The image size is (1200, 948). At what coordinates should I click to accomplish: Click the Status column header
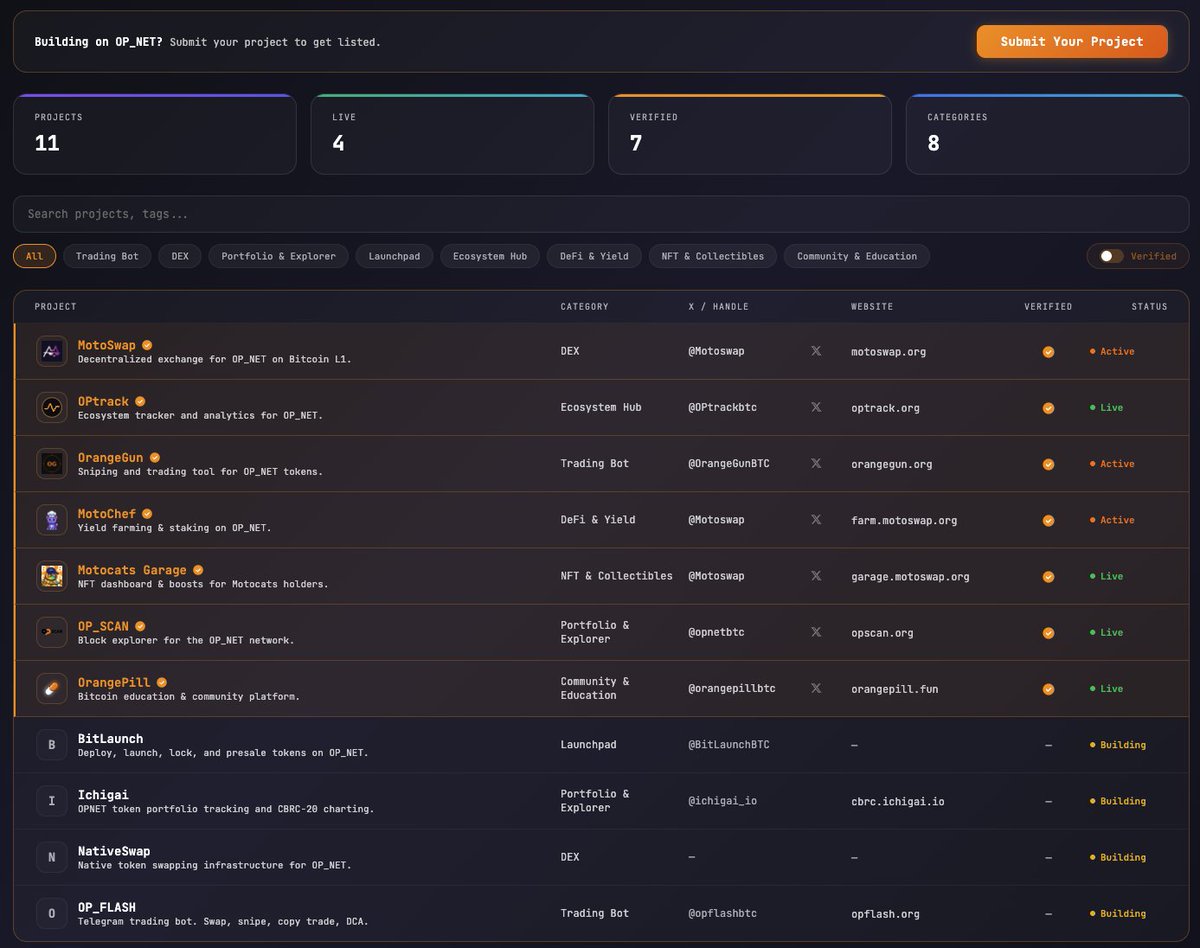pos(1149,307)
